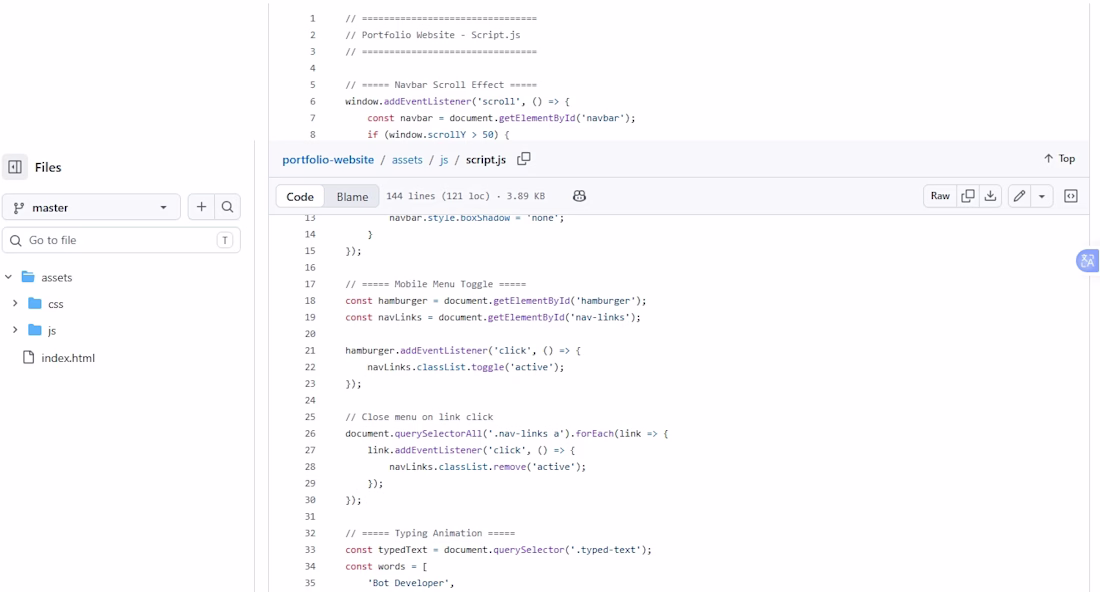Go to portfolio-website breadcrumb link

(x=328, y=160)
